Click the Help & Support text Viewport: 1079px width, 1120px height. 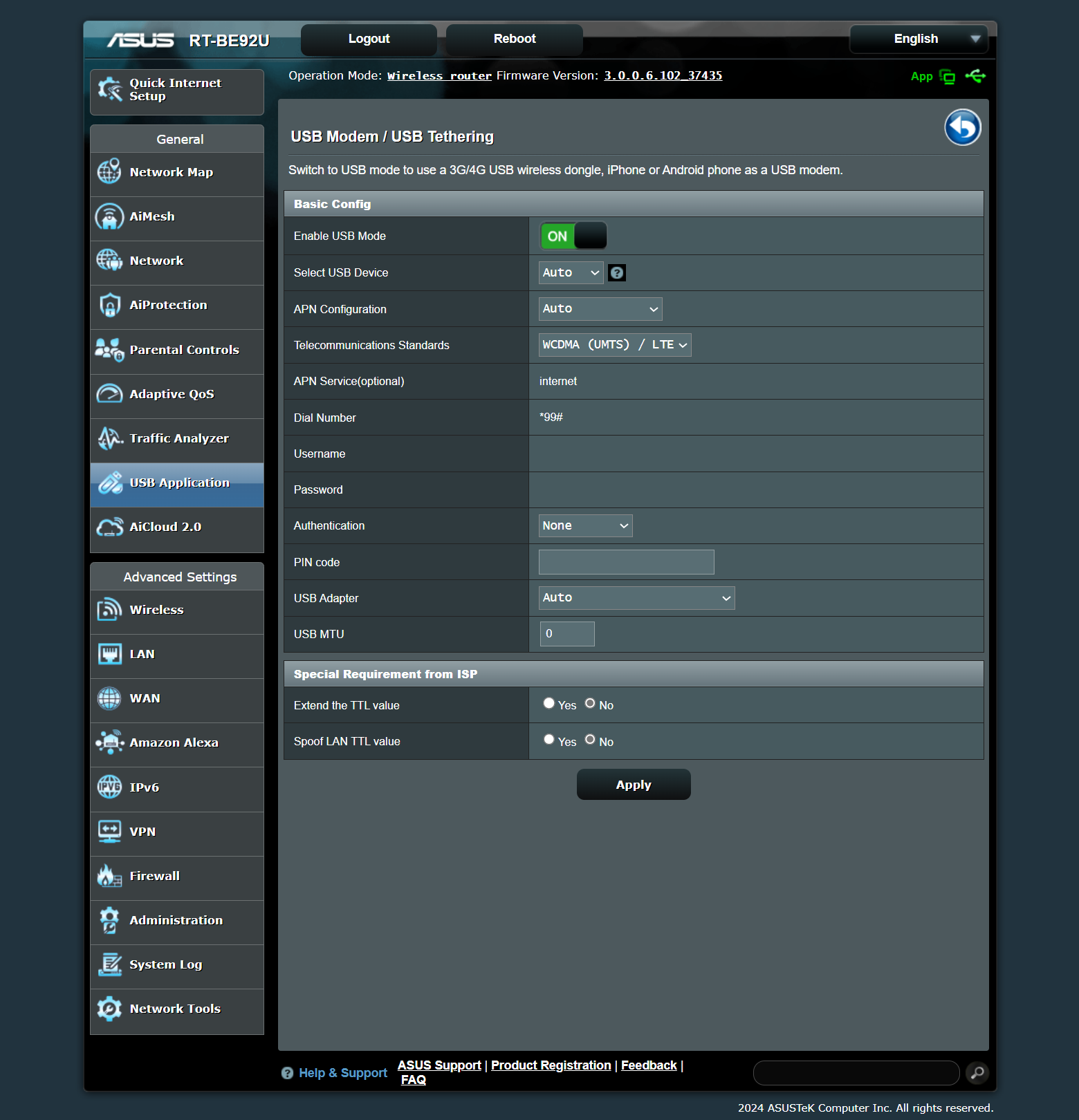[343, 1073]
